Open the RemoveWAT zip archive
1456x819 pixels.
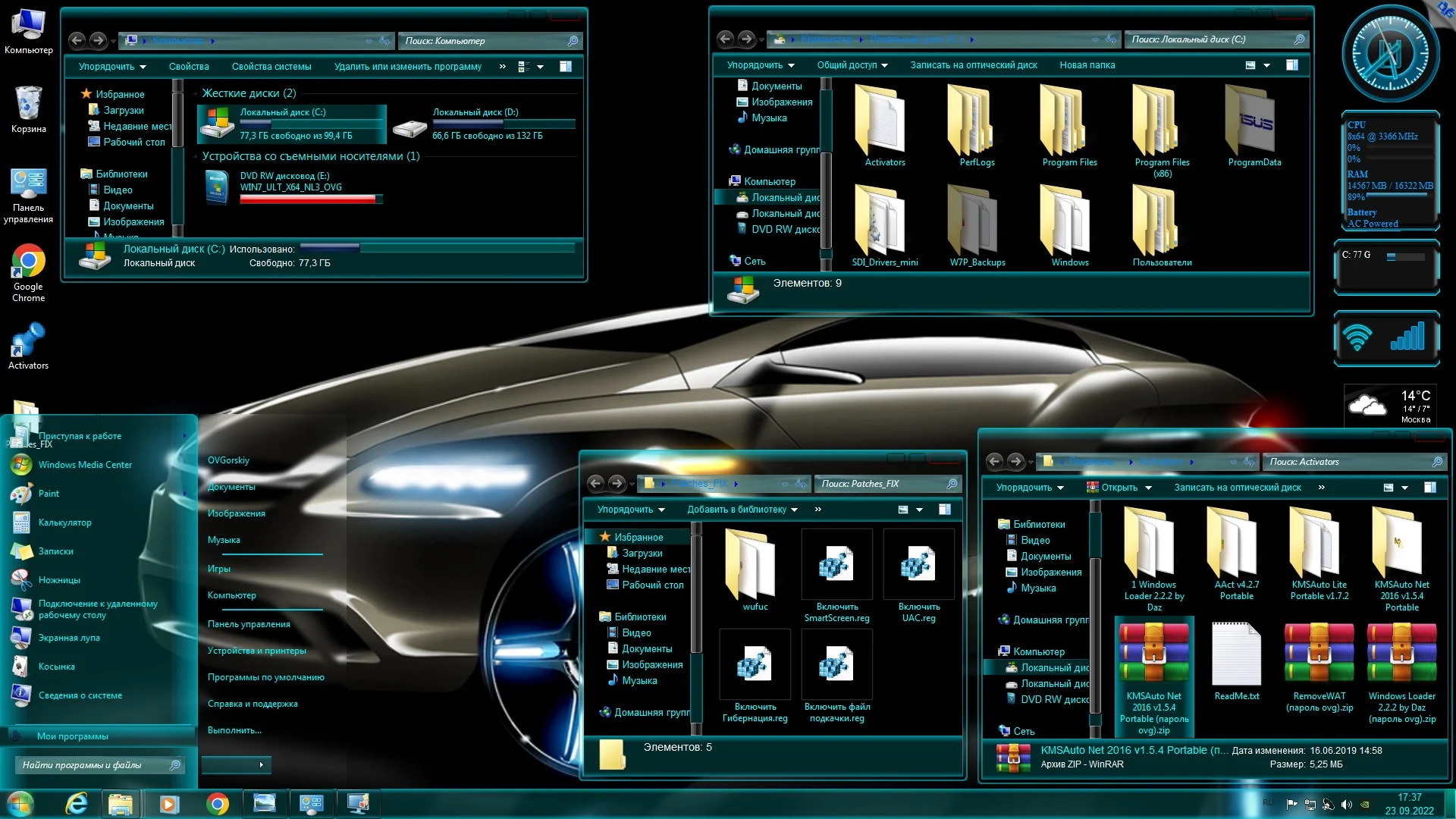pyautogui.click(x=1319, y=654)
